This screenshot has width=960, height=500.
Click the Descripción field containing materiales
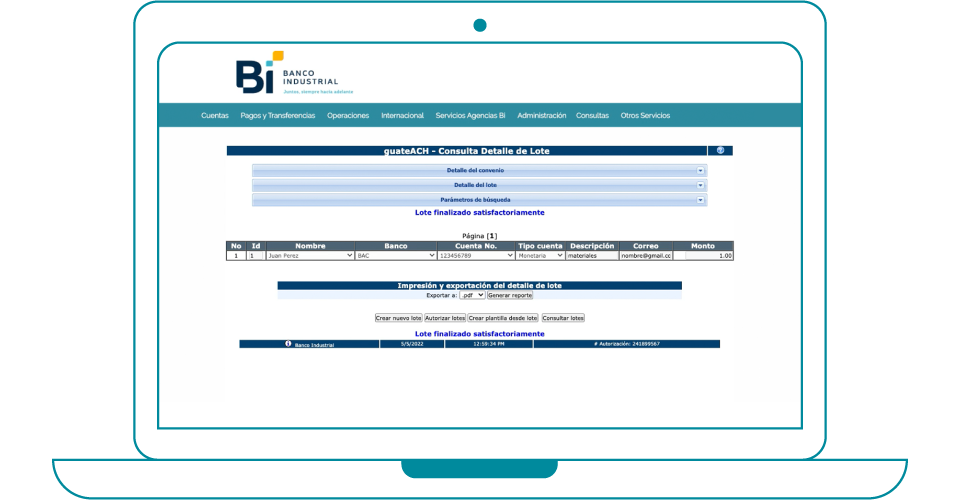(592, 256)
